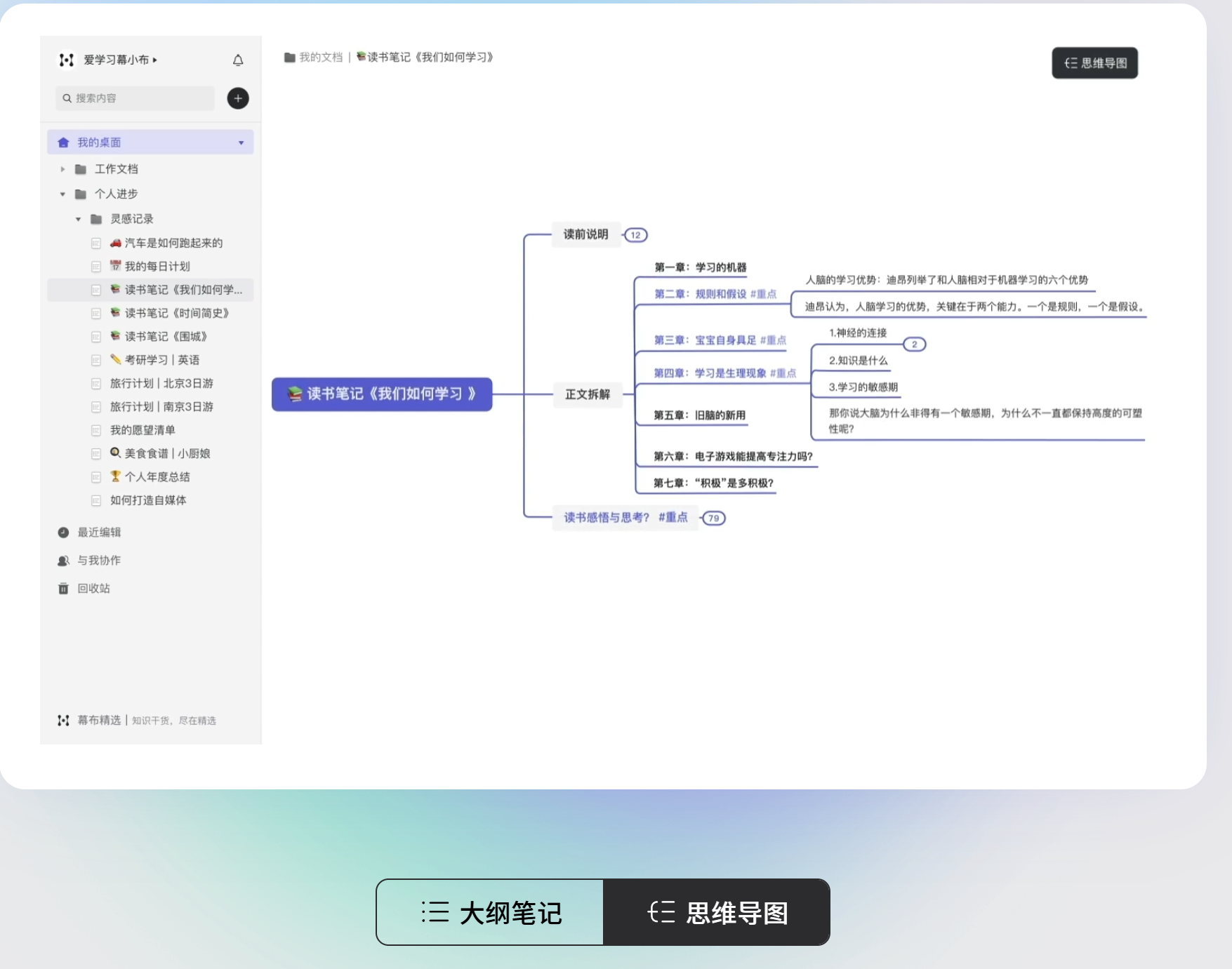Expand the 79 badge on 读书感悟与思考
The height and width of the screenshot is (969, 1232).
click(x=714, y=519)
